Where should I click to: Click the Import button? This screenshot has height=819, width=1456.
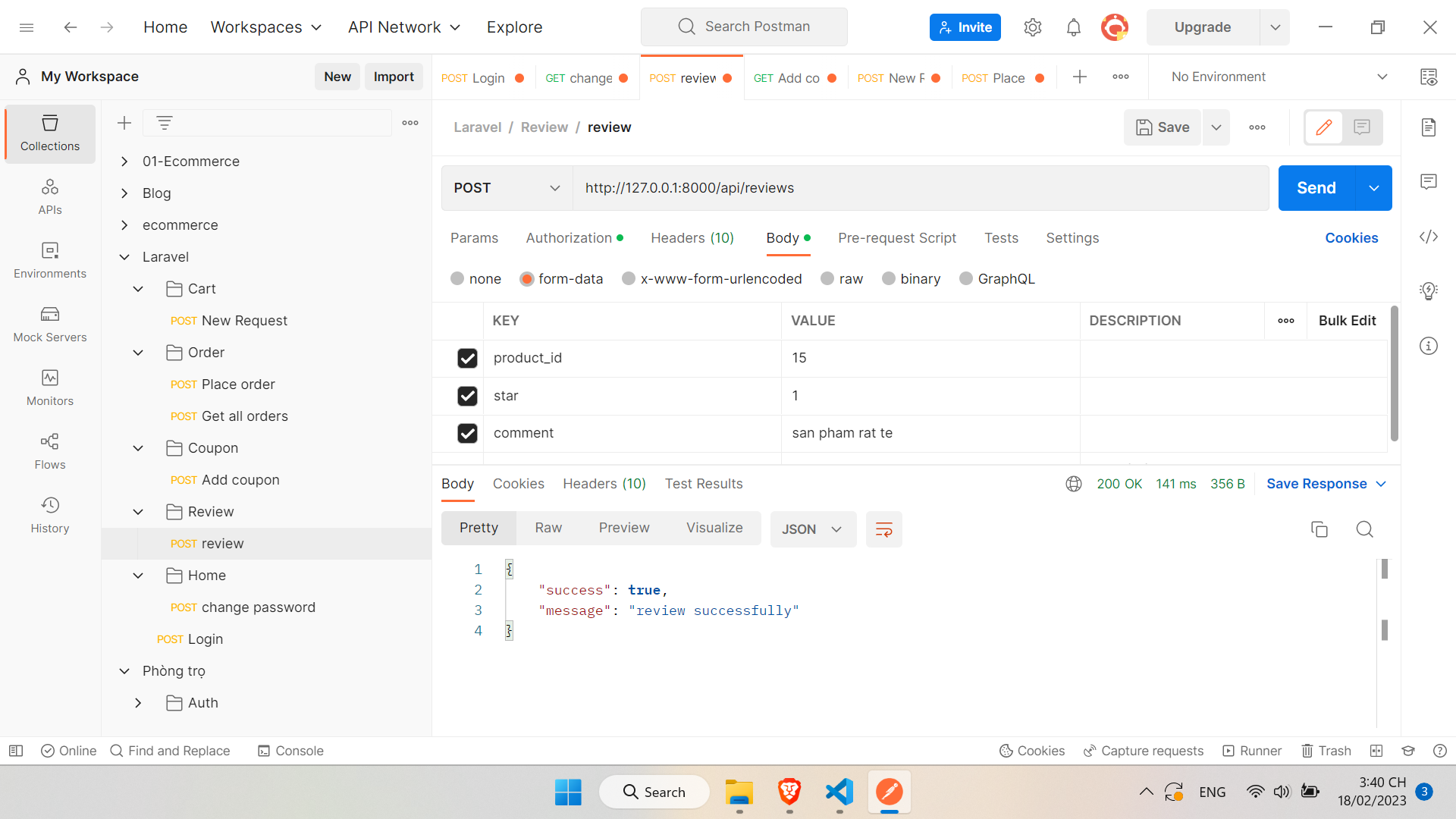click(x=394, y=76)
